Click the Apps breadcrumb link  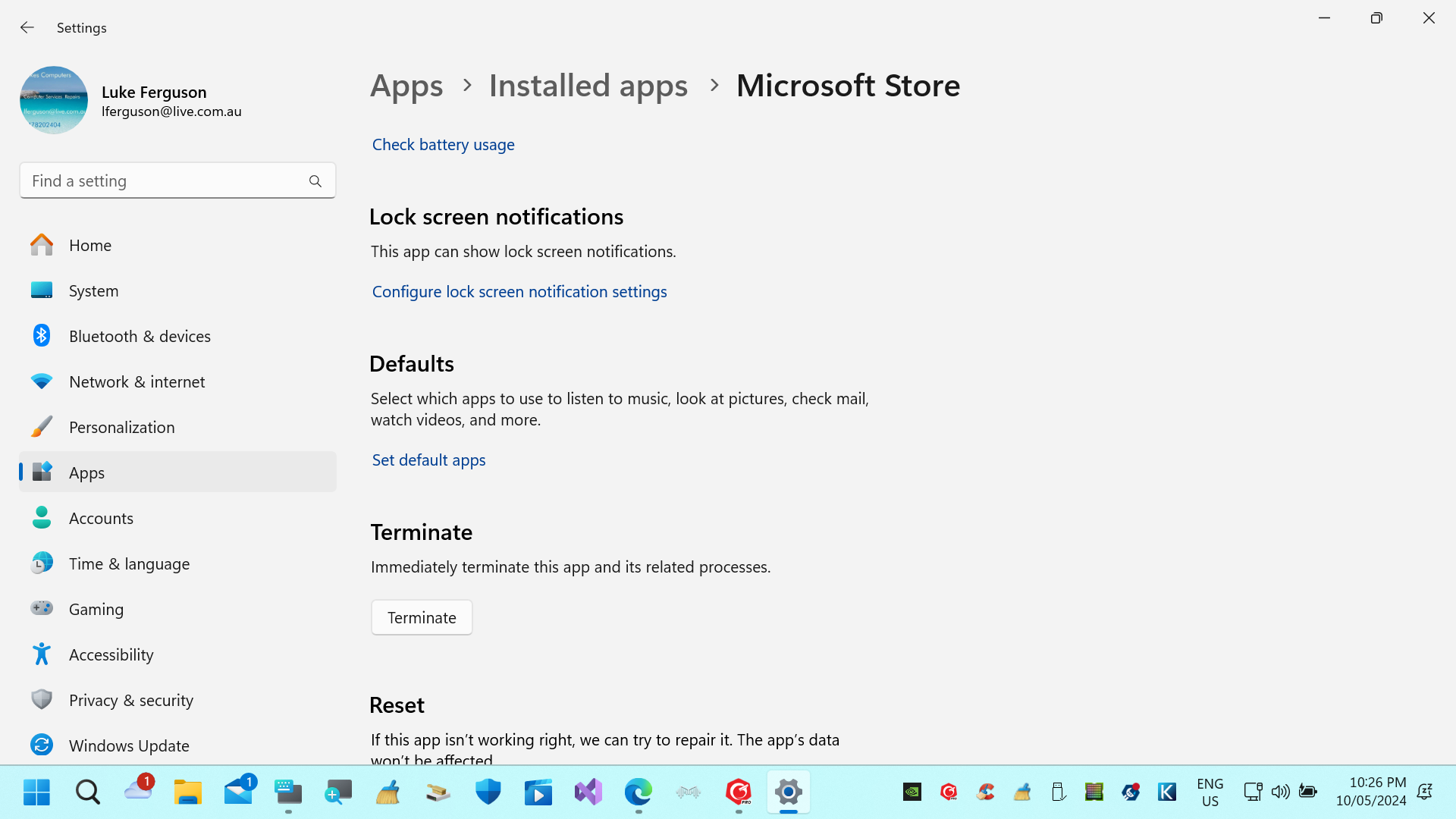click(x=406, y=86)
